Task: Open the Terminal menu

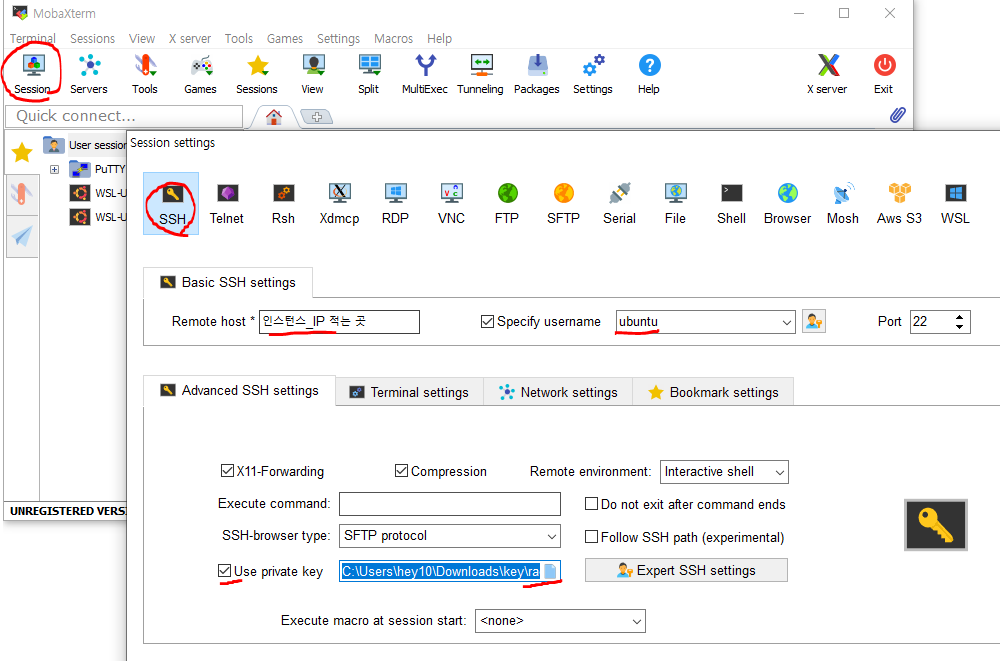Action: (x=33, y=38)
